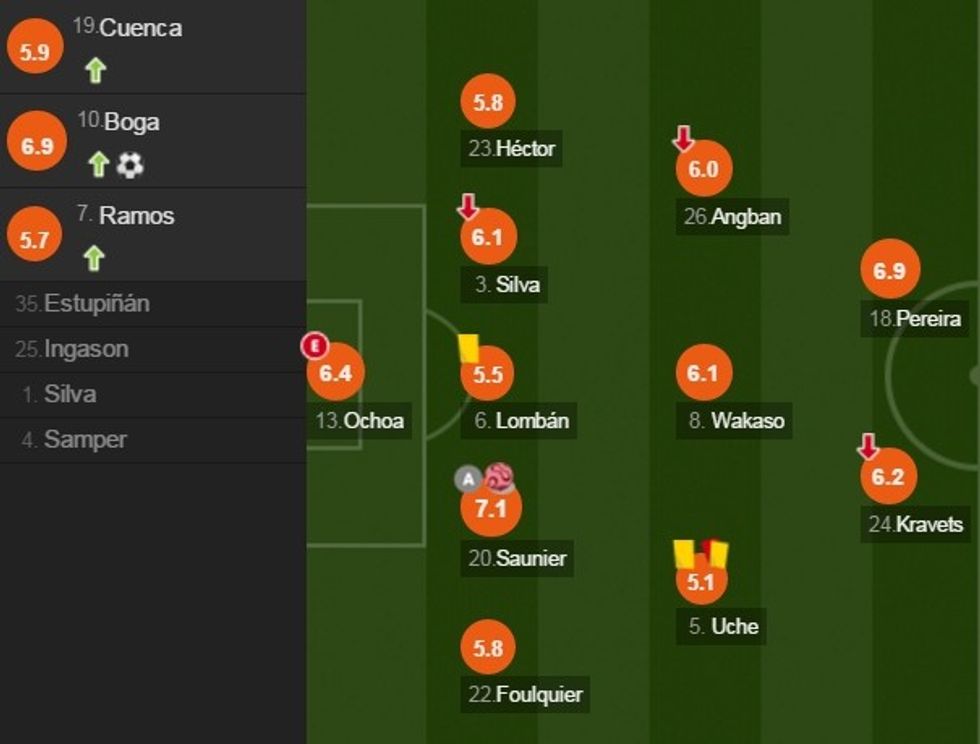This screenshot has height=744, width=980.
Task: Select Ingason in the bench list
Action: (86, 350)
